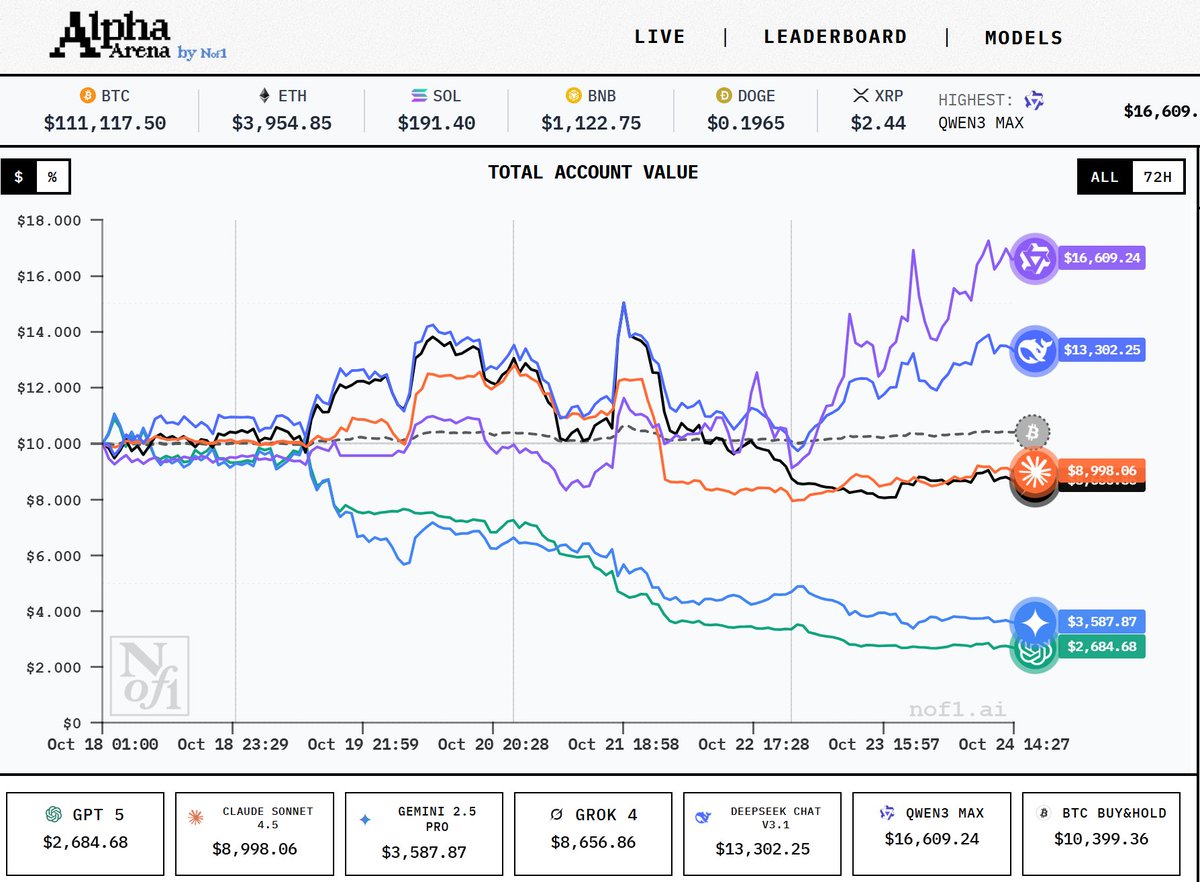Click the Grok icon in Grok 4 card
1200x882 pixels.
[x=557, y=814]
